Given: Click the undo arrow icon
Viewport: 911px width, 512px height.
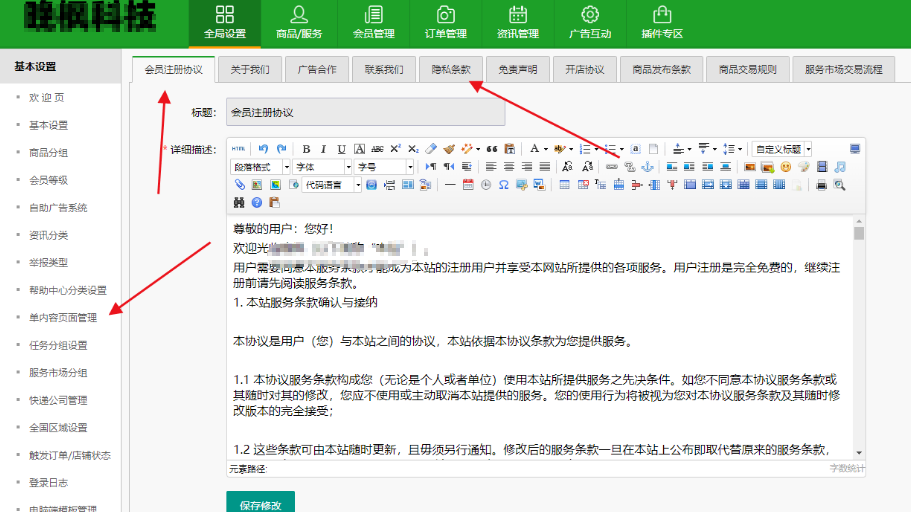Looking at the screenshot, I should pyautogui.click(x=263, y=149).
